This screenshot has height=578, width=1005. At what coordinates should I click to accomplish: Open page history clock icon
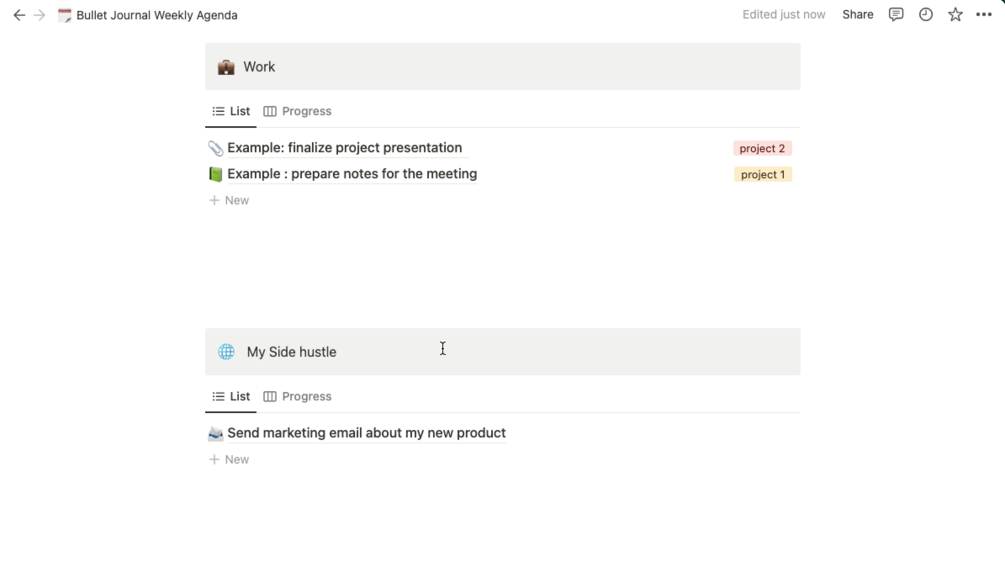pyautogui.click(x=926, y=15)
